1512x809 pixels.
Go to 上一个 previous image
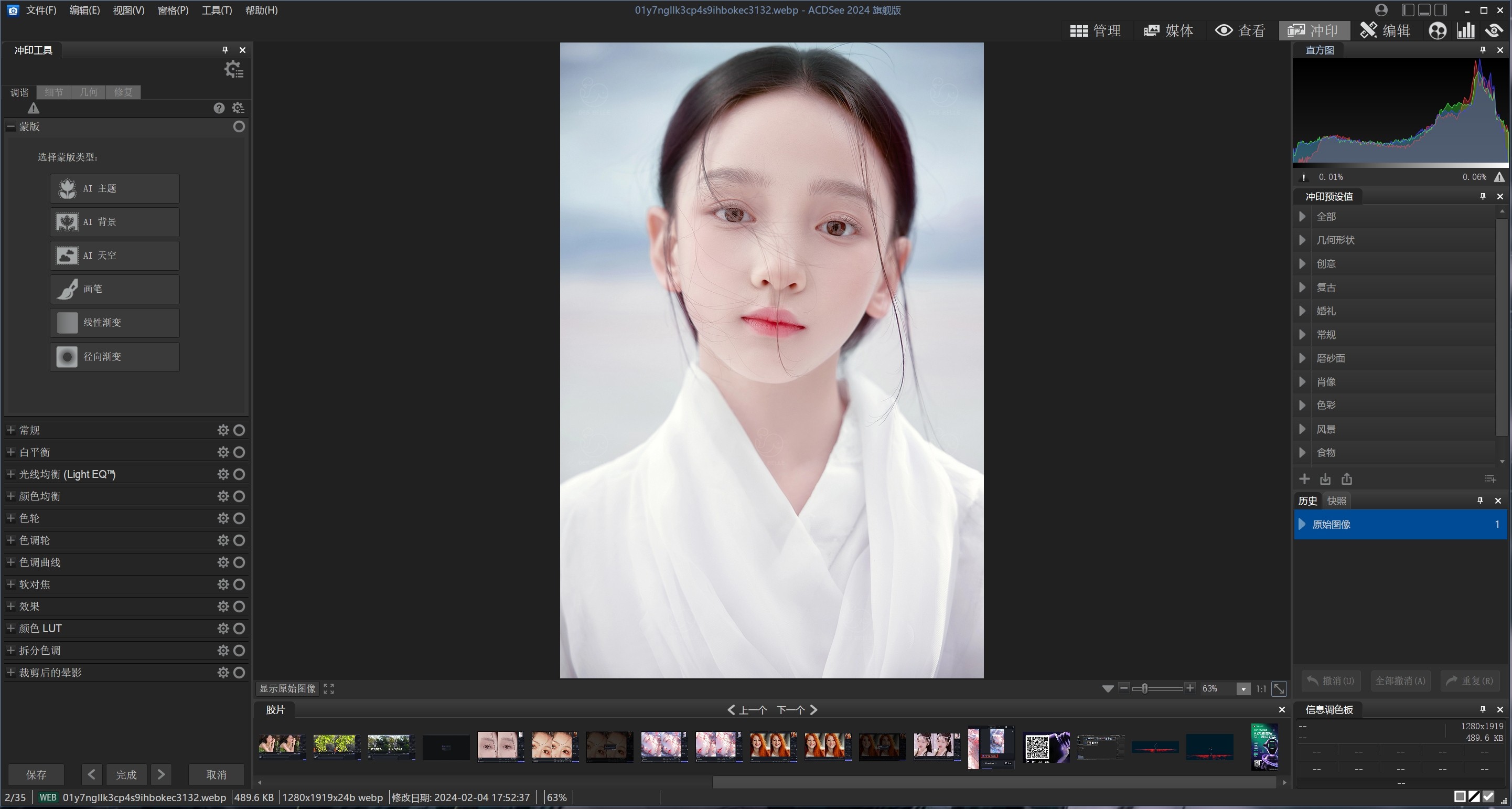click(x=747, y=710)
